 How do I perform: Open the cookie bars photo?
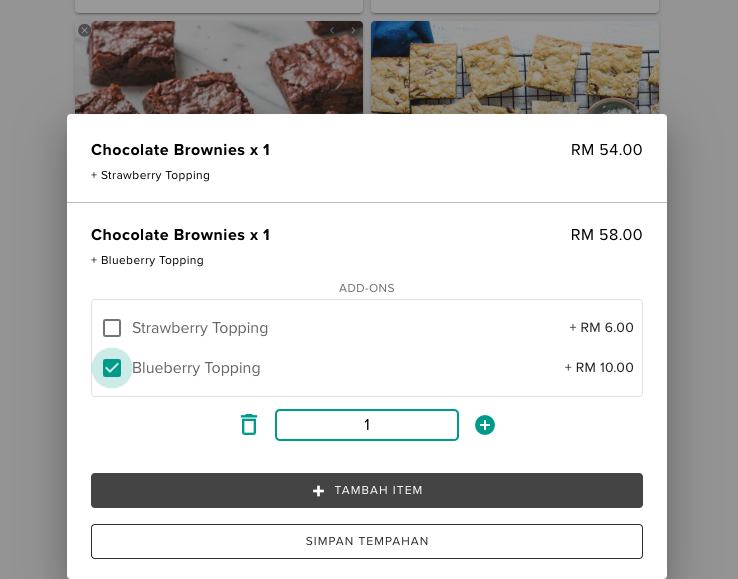pos(514,70)
